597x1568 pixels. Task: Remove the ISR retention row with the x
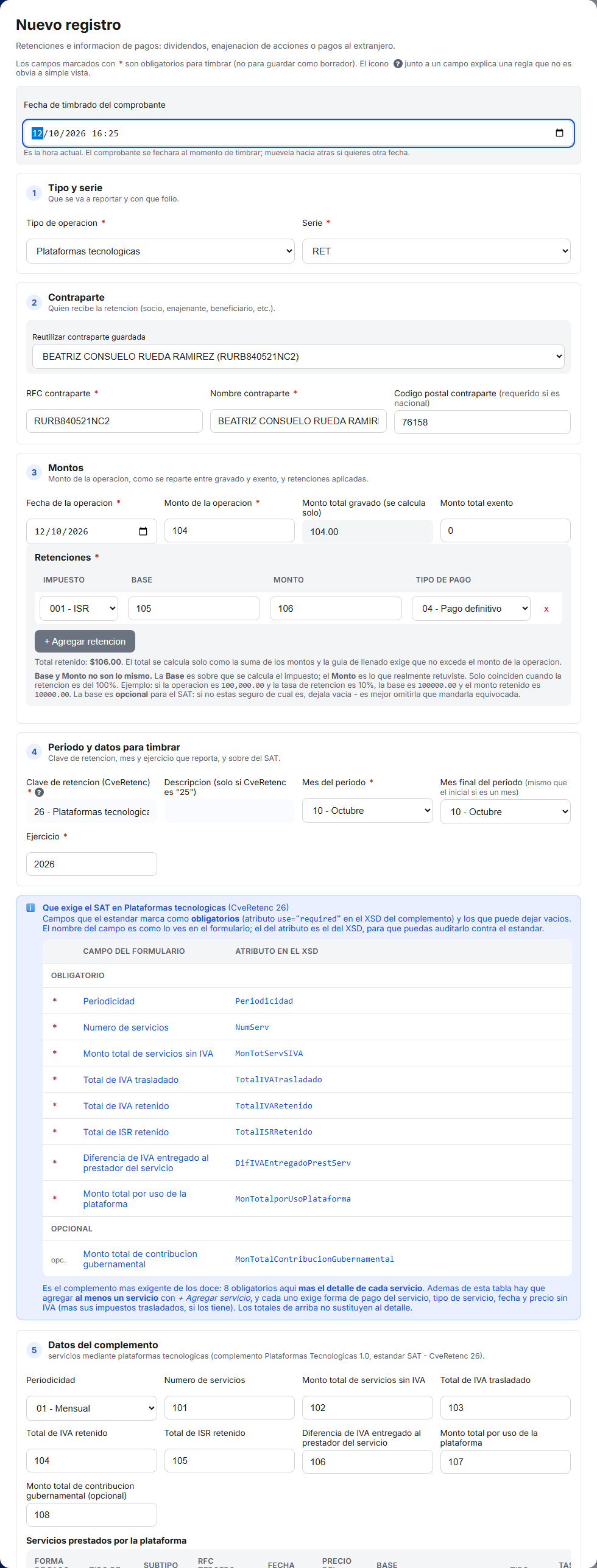pyautogui.click(x=546, y=609)
